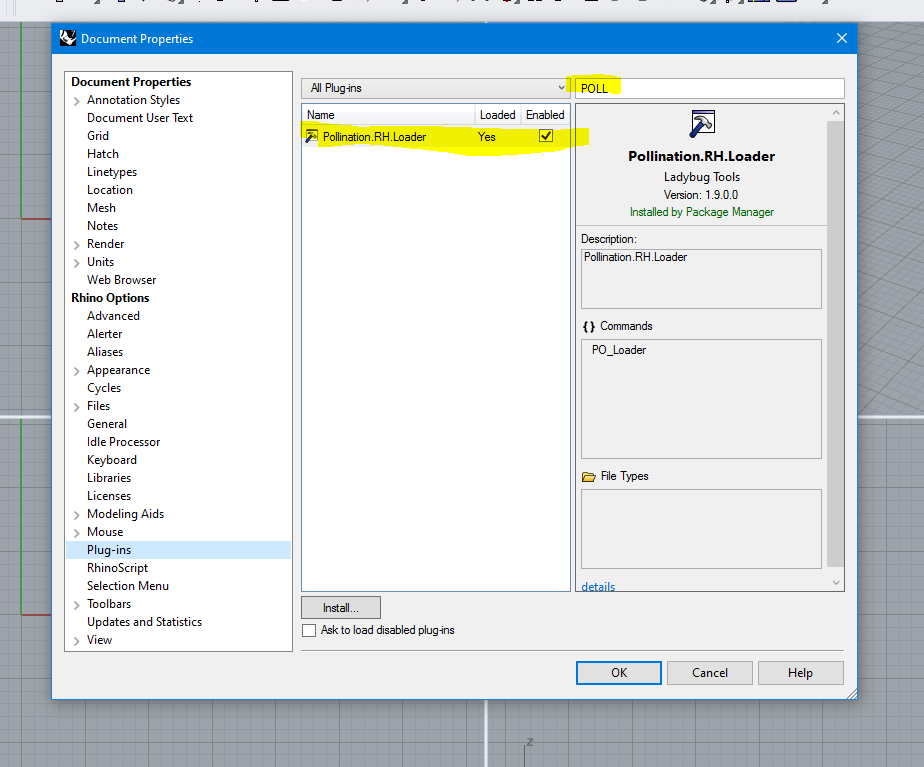Select Advanced under Rhino Options
Screen dimensions: 924x767
[x=113, y=316]
